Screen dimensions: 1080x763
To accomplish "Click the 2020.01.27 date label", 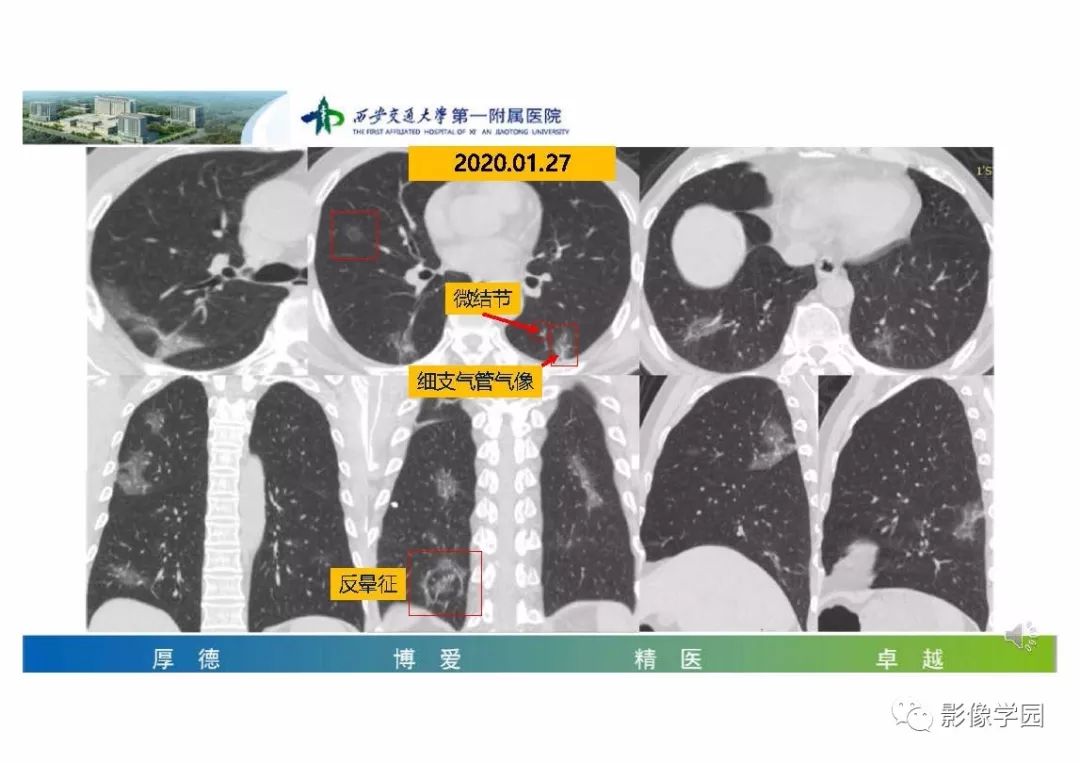I will pos(512,163).
